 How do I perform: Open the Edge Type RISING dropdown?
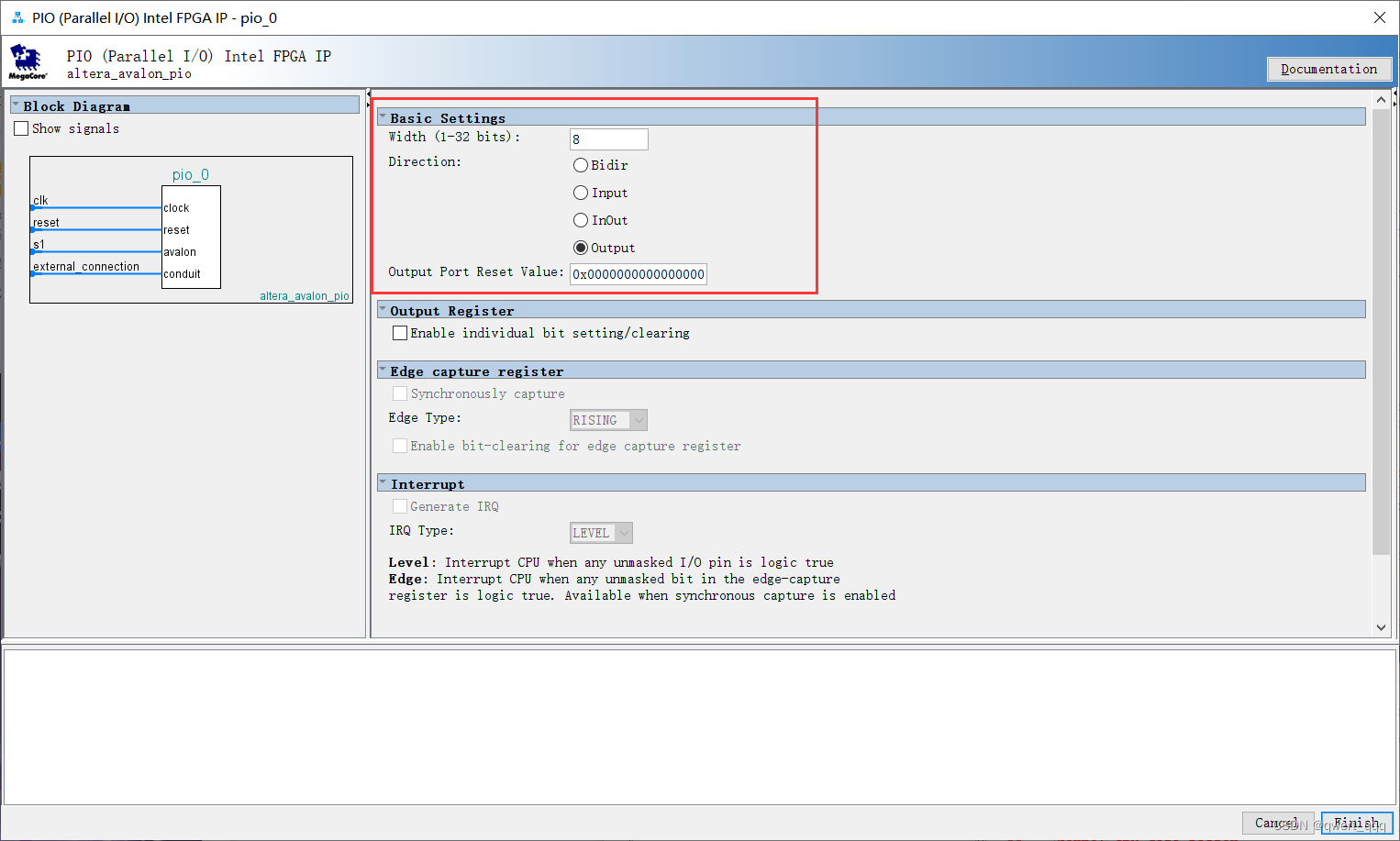[x=608, y=420]
